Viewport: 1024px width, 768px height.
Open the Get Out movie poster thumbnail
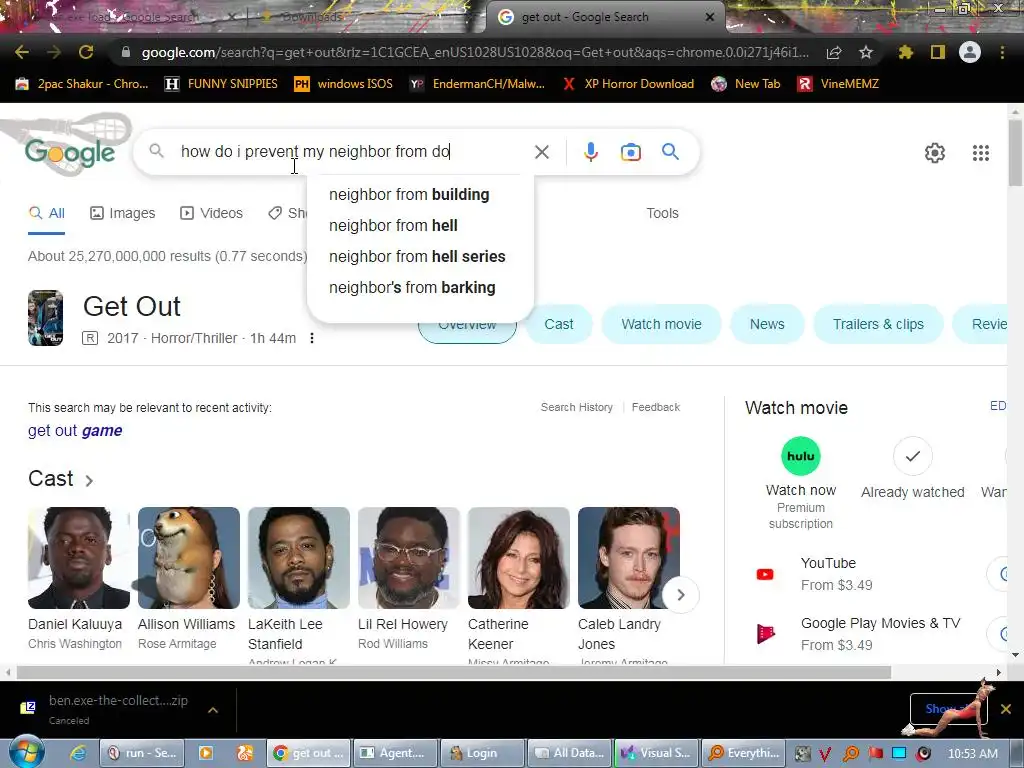click(45, 318)
